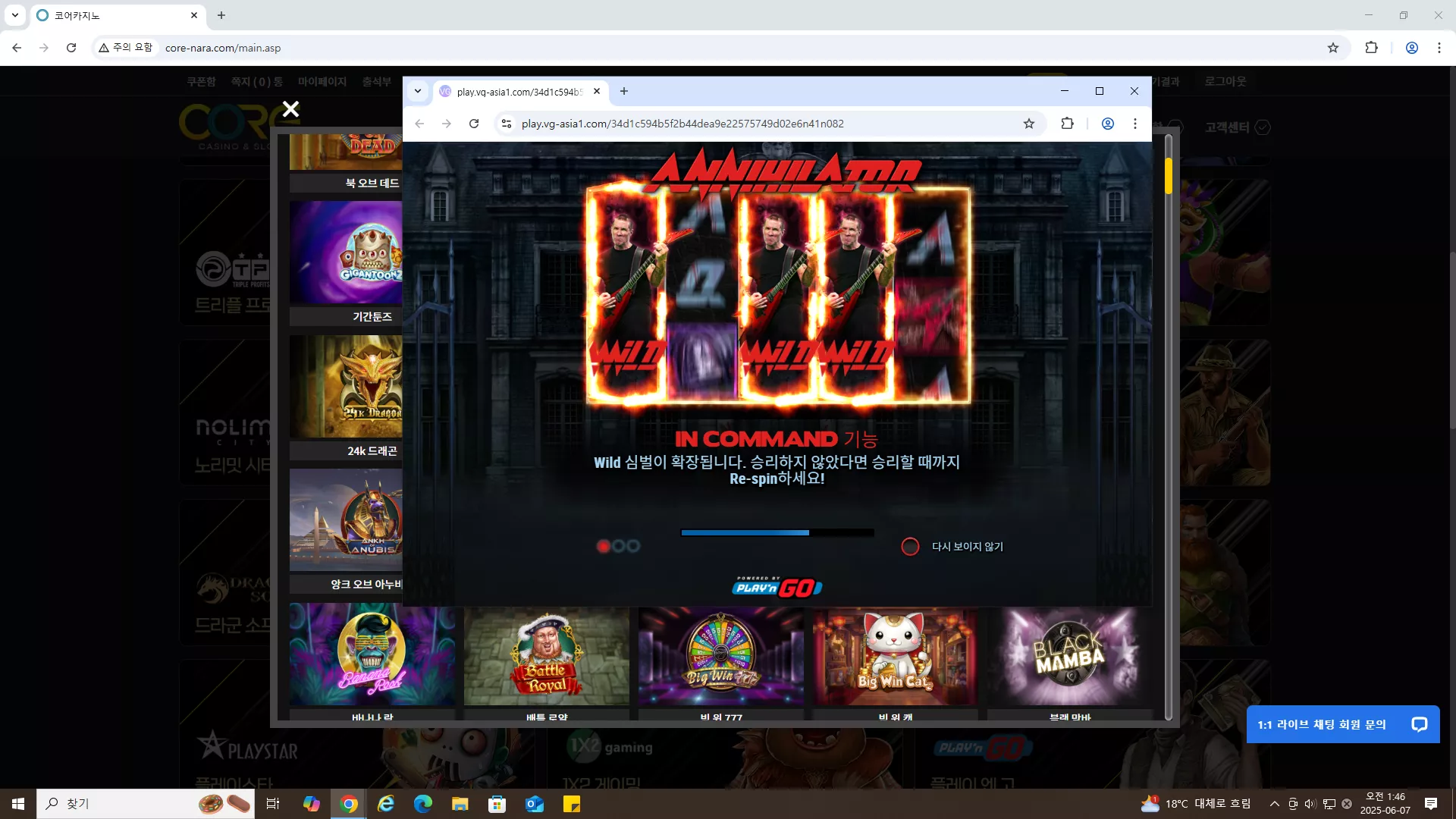Open Task View on the taskbar
The image size is (1456, 819).
click(x=273, y=804)
